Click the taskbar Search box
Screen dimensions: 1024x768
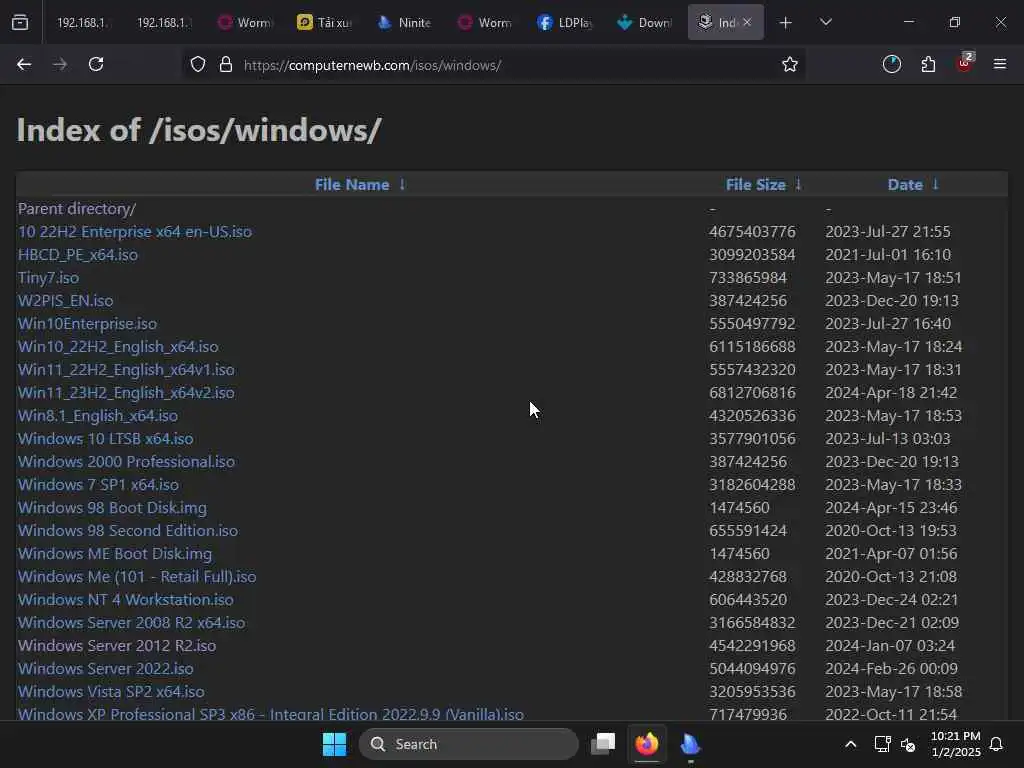[469, 744]
